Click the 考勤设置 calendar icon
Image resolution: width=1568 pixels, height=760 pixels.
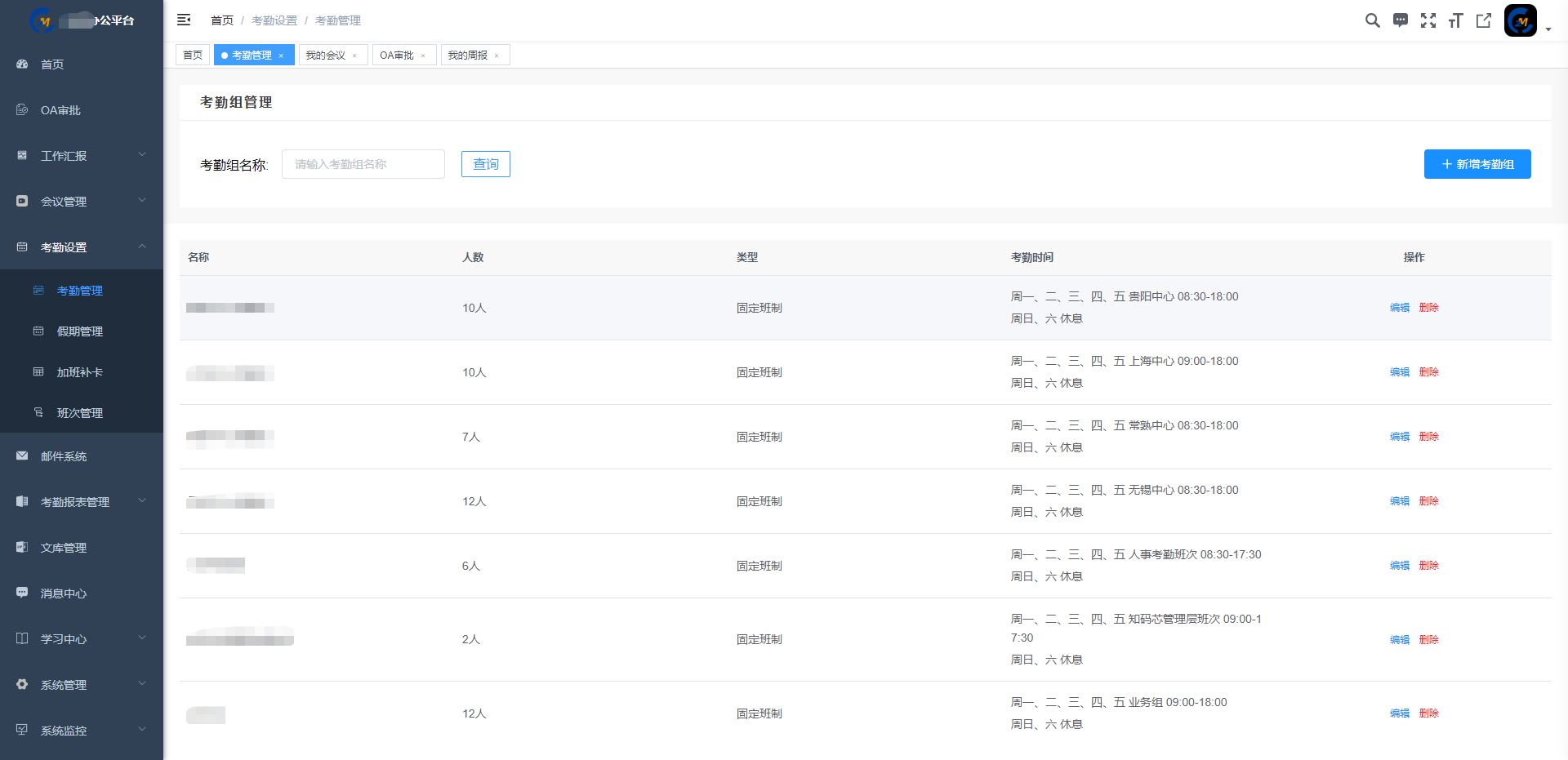coord(22,247)
